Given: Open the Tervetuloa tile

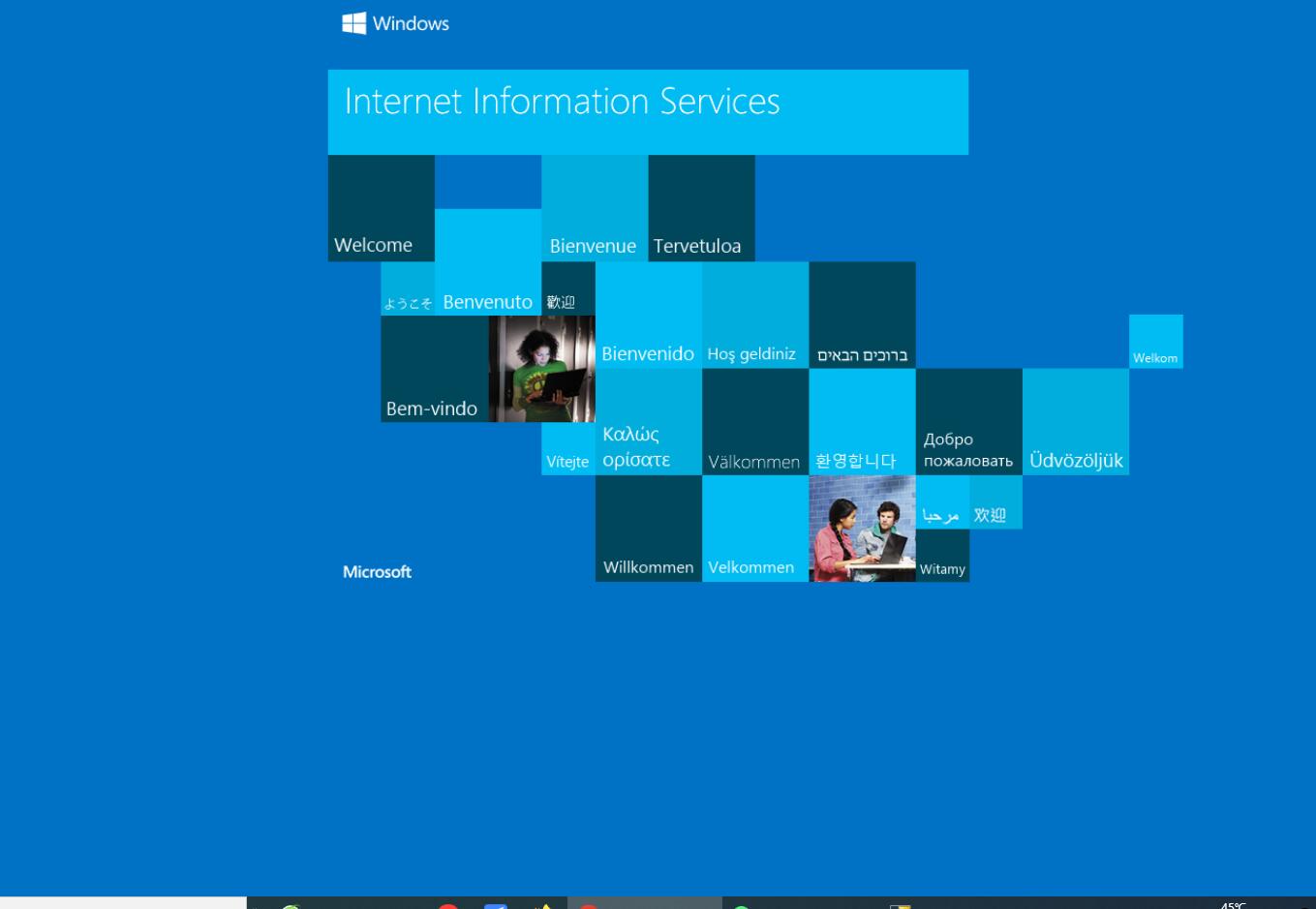Looking at the screenshot, I should coord(701,208).
